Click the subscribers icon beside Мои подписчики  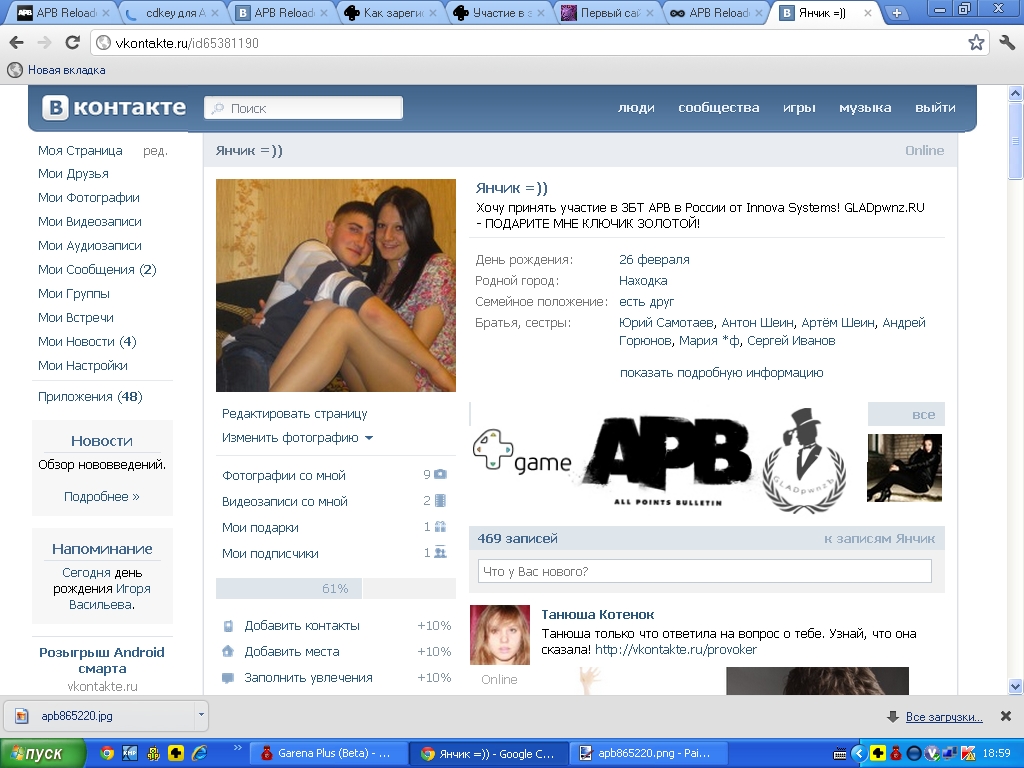point(440,553)
